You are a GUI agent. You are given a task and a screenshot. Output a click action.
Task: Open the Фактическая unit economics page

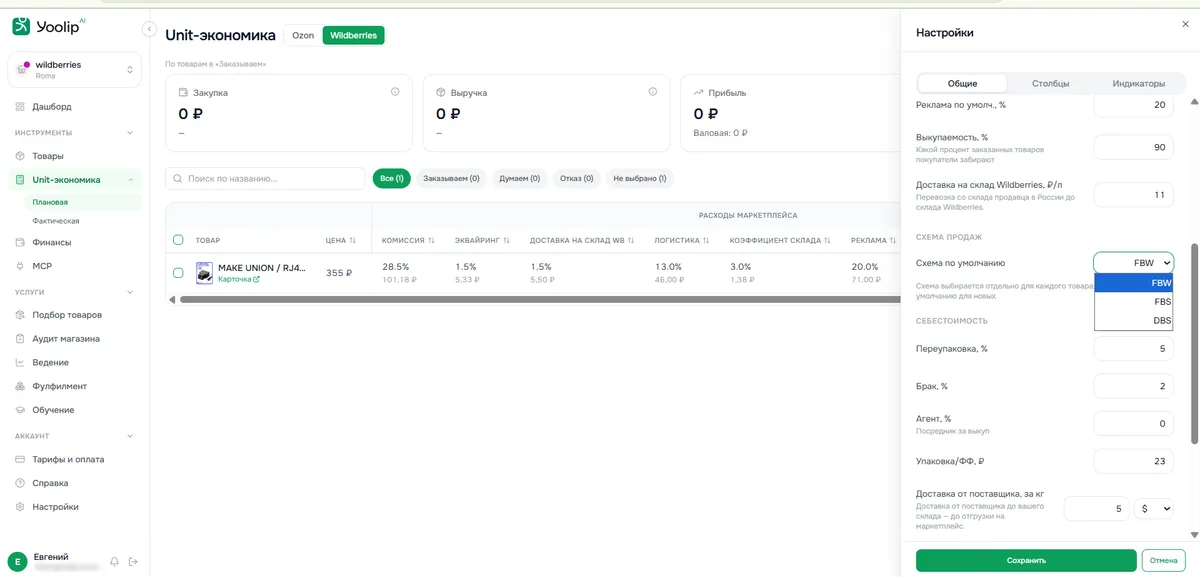pos(56,221)
